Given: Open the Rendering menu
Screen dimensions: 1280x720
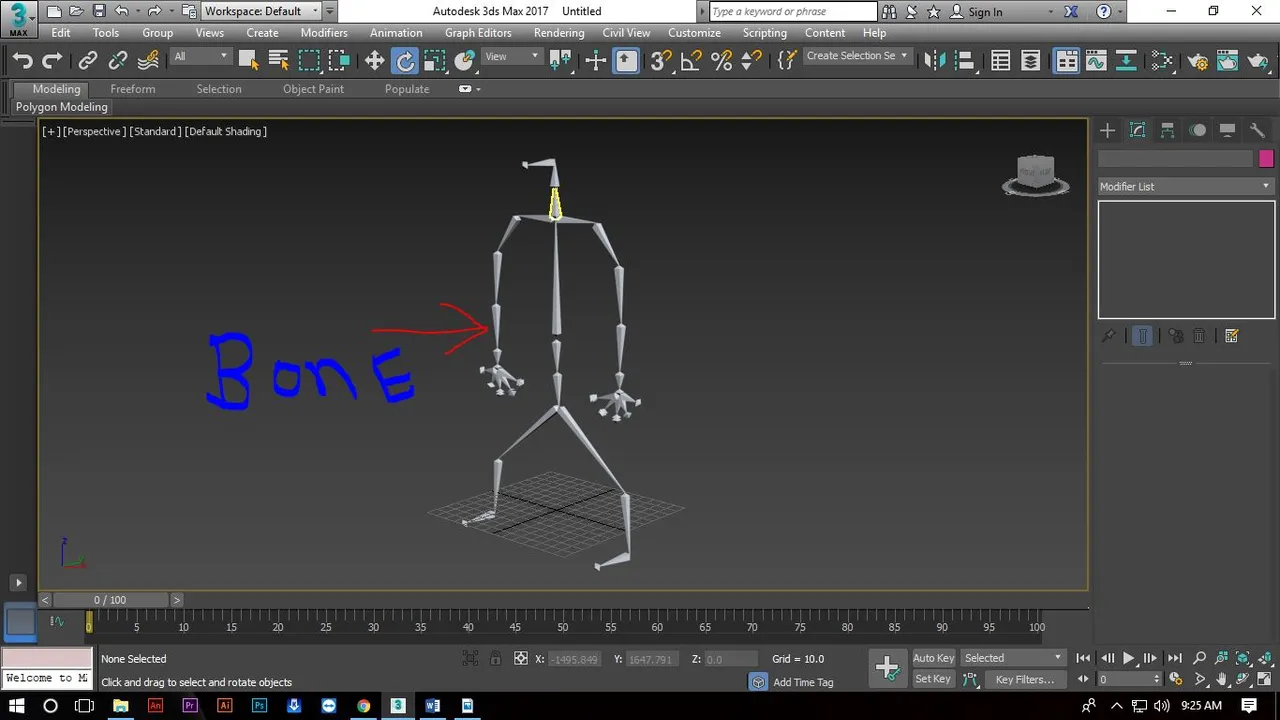Looking at the screenshot, I should click(x=559, y=33).
